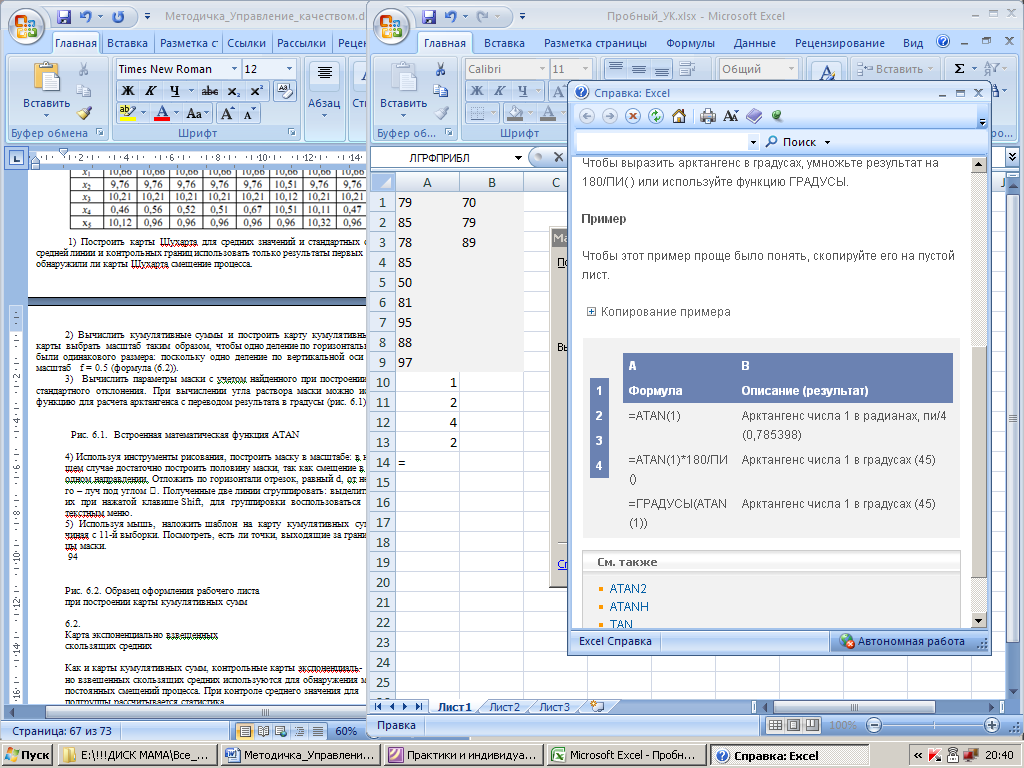Open Word's Вставка ribbon tab
This screenshot has width=1024, height=768.
coord(127,43)
